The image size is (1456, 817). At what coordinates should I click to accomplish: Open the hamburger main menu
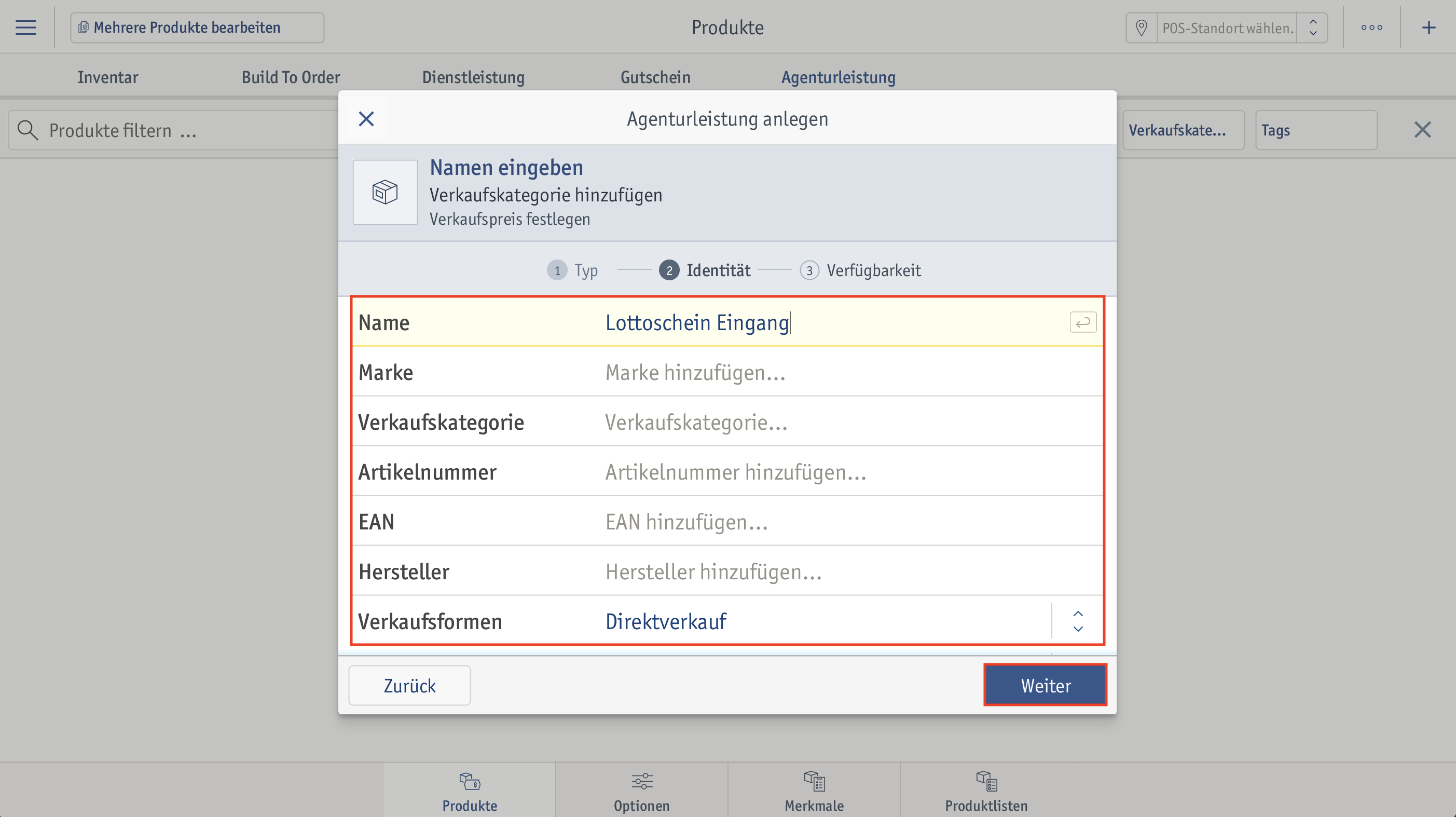(x=26, y=27)
